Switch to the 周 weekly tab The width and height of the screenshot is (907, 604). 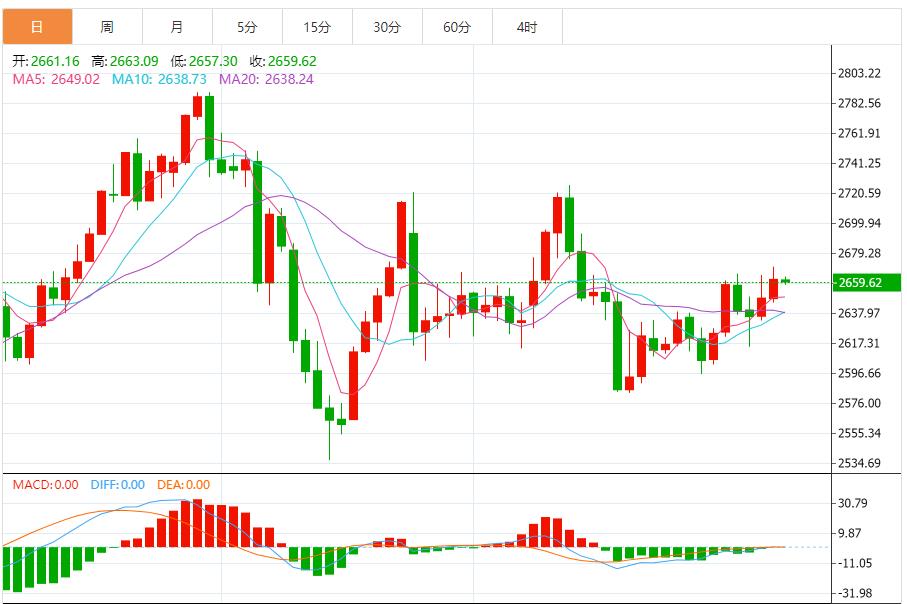coord(107,27)
